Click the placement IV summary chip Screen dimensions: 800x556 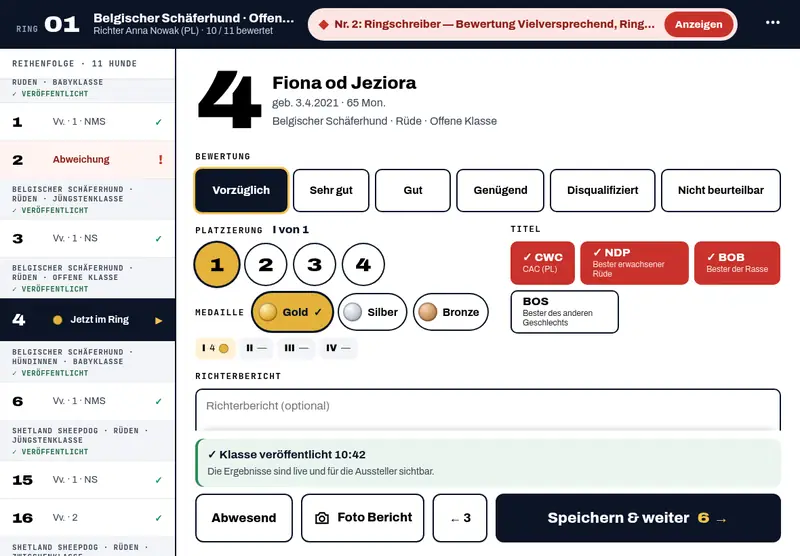[338, 348]
